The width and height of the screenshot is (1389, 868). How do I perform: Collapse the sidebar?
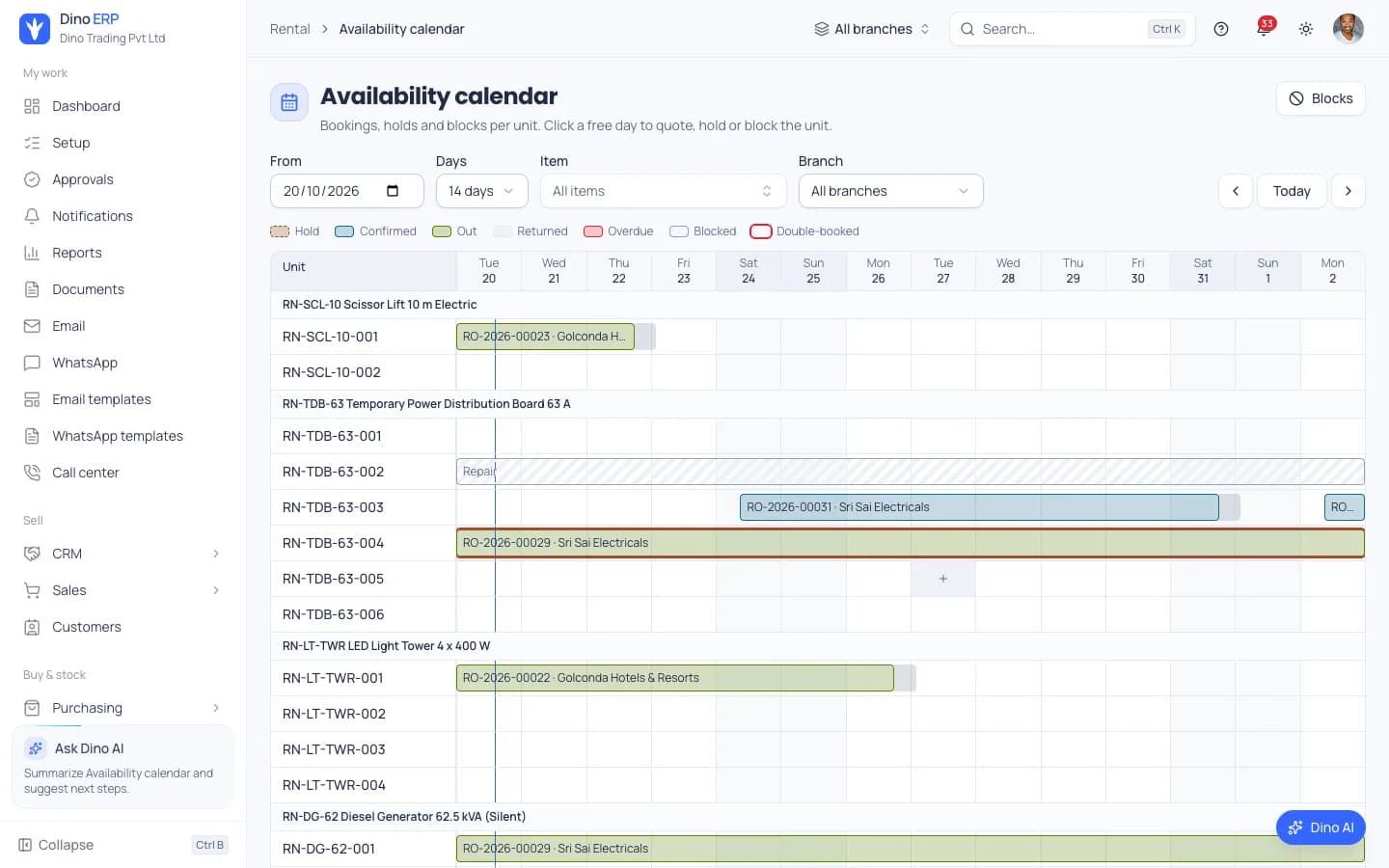click(x=123, y=845)
